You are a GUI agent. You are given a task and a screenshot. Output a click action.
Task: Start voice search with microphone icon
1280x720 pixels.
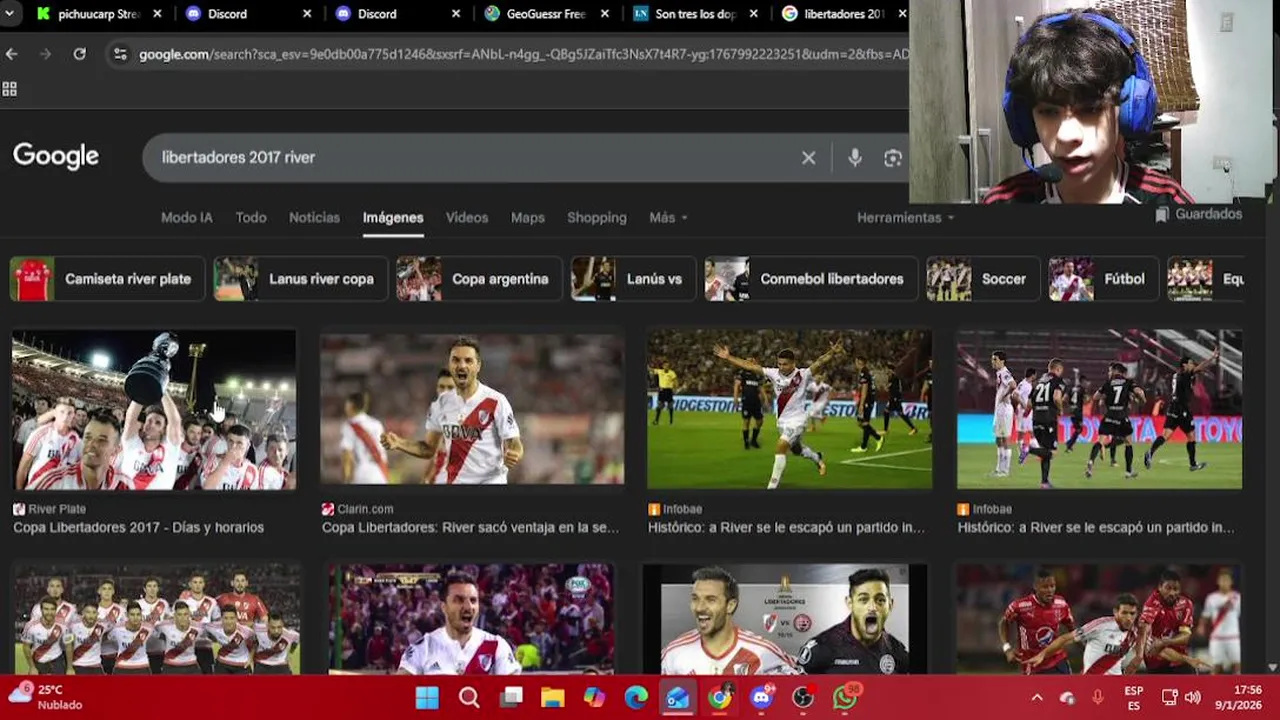click(x=854, y=158)
